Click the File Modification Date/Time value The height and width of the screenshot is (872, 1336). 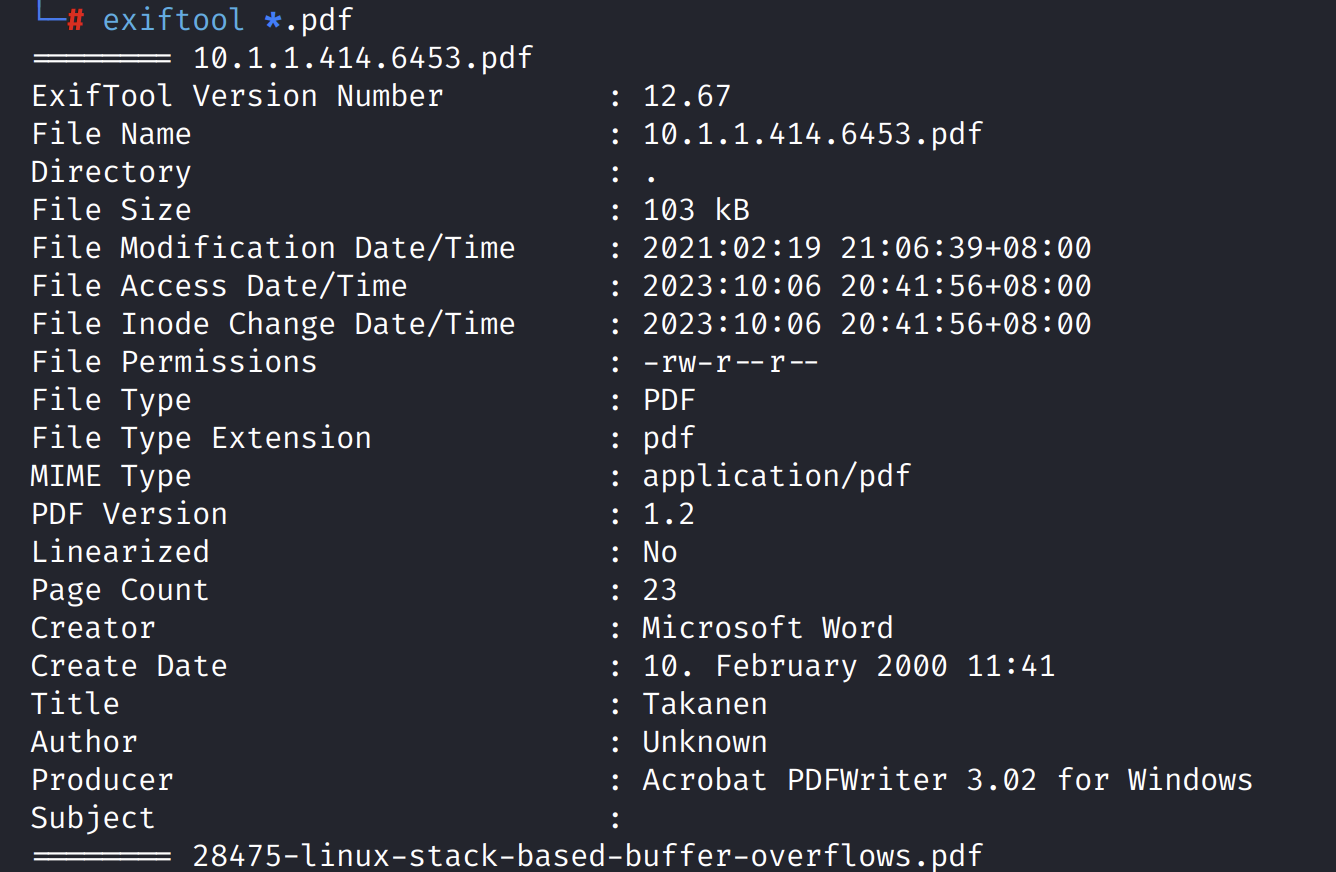pos(866,248)
